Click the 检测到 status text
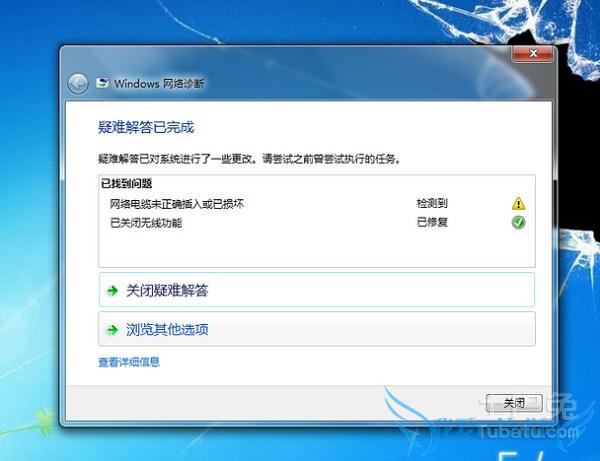The height and width of the screenshot is (461, 600). tap(432, 203)
